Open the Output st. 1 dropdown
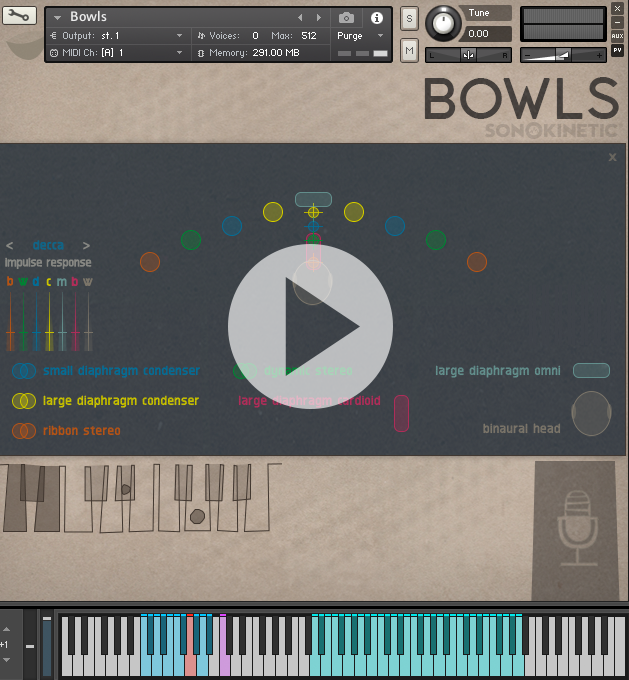 coord(180,36)
